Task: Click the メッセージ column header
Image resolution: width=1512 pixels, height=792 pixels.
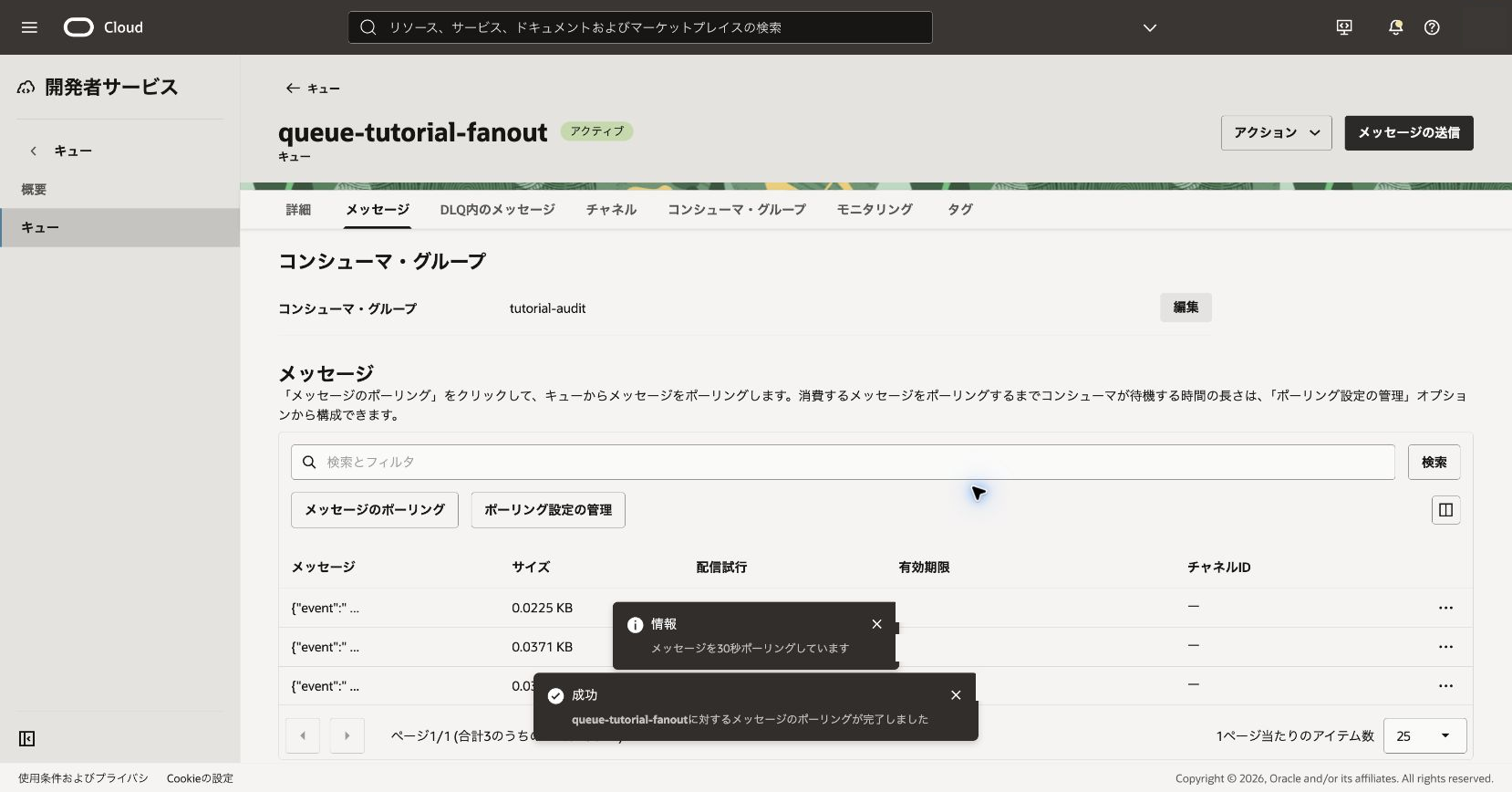Action: pos(323,567)
